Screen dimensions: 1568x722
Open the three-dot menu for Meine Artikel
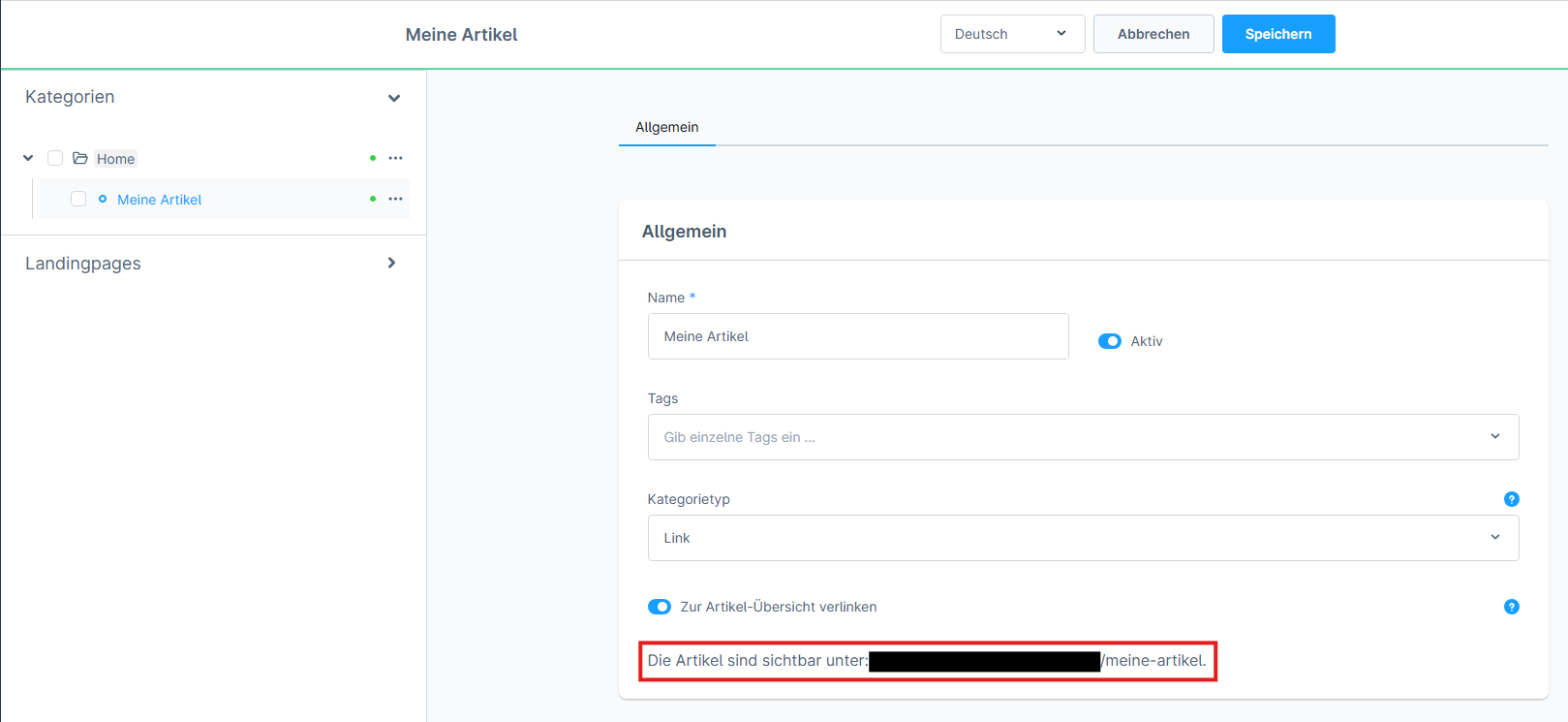[x=395, y=199]
